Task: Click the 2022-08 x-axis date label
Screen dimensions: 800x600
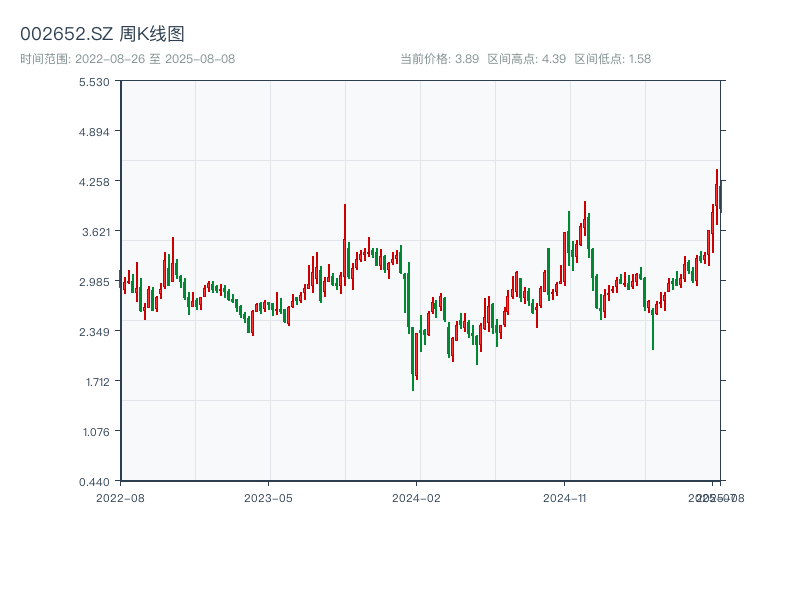Action: click(120, 497)
